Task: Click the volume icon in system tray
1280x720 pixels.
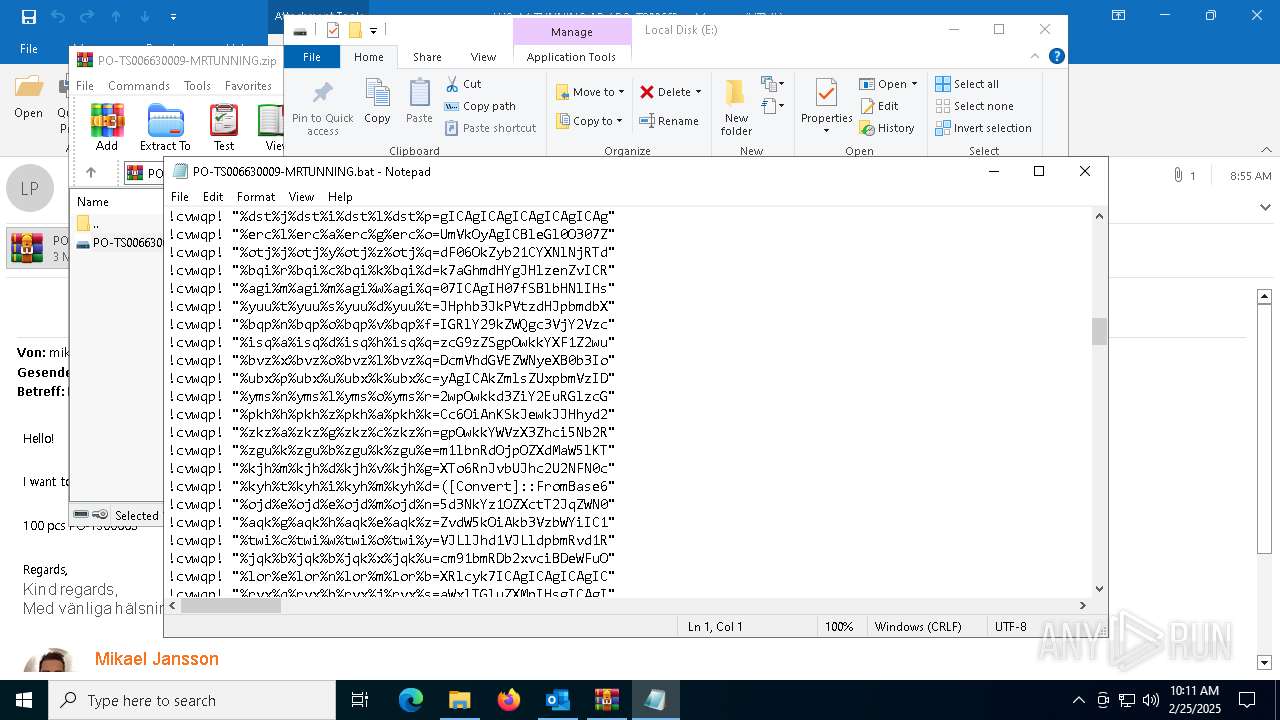Action: pyautogui.click(x=1151, y=700)
